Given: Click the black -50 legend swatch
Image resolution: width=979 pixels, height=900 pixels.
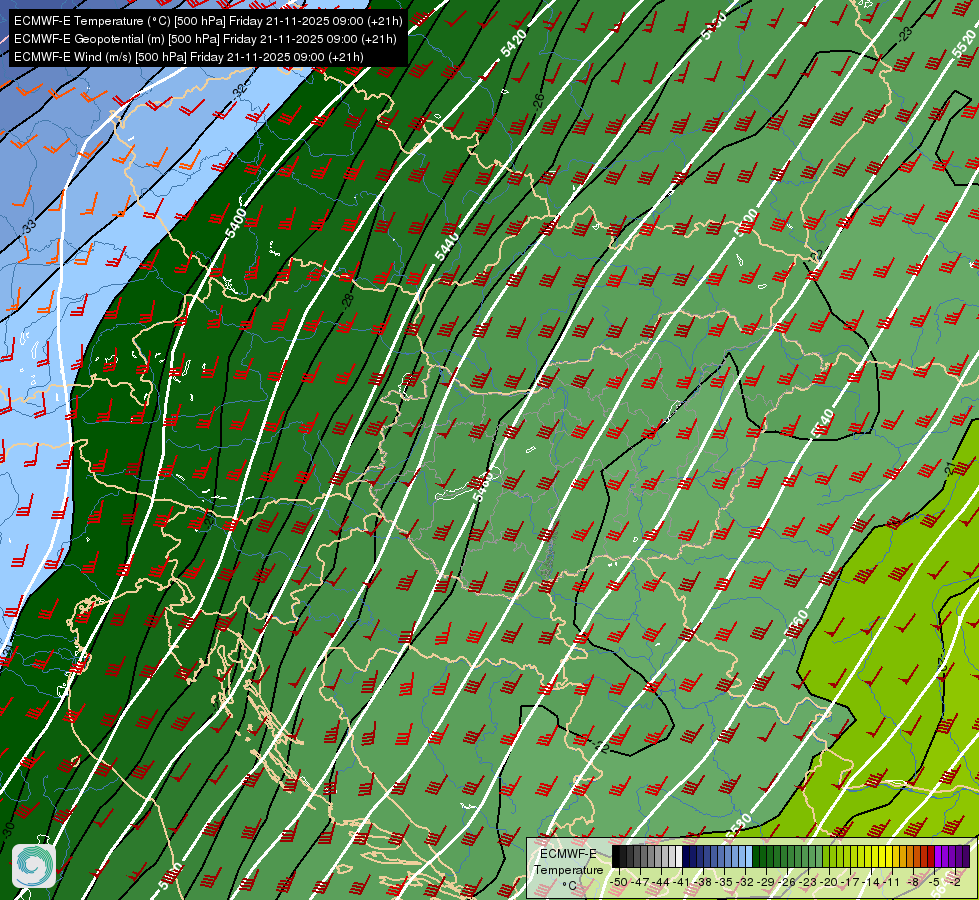Looking at the screenshot, I should pos(616,856).
